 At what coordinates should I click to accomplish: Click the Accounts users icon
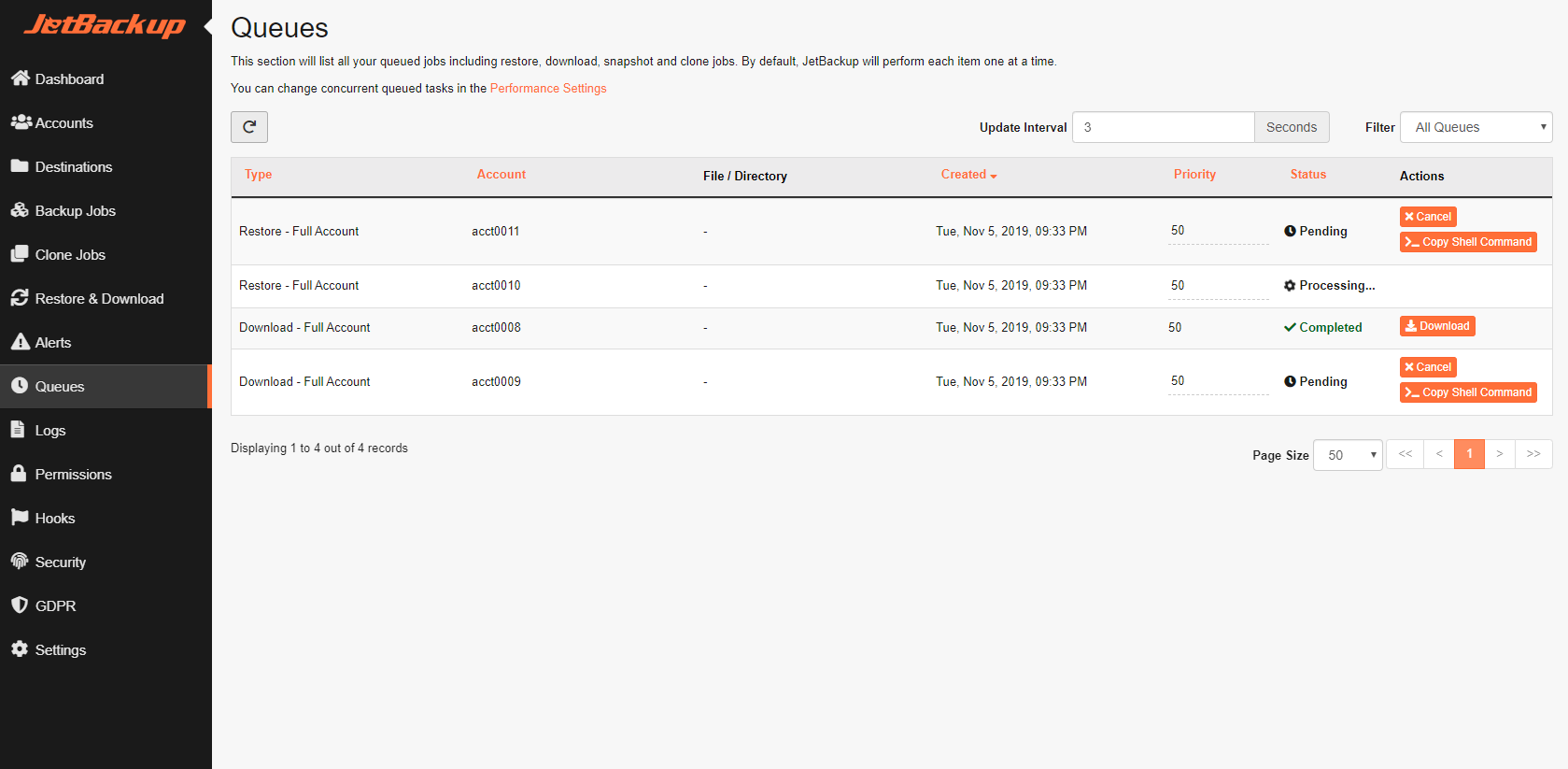[21, 122]
